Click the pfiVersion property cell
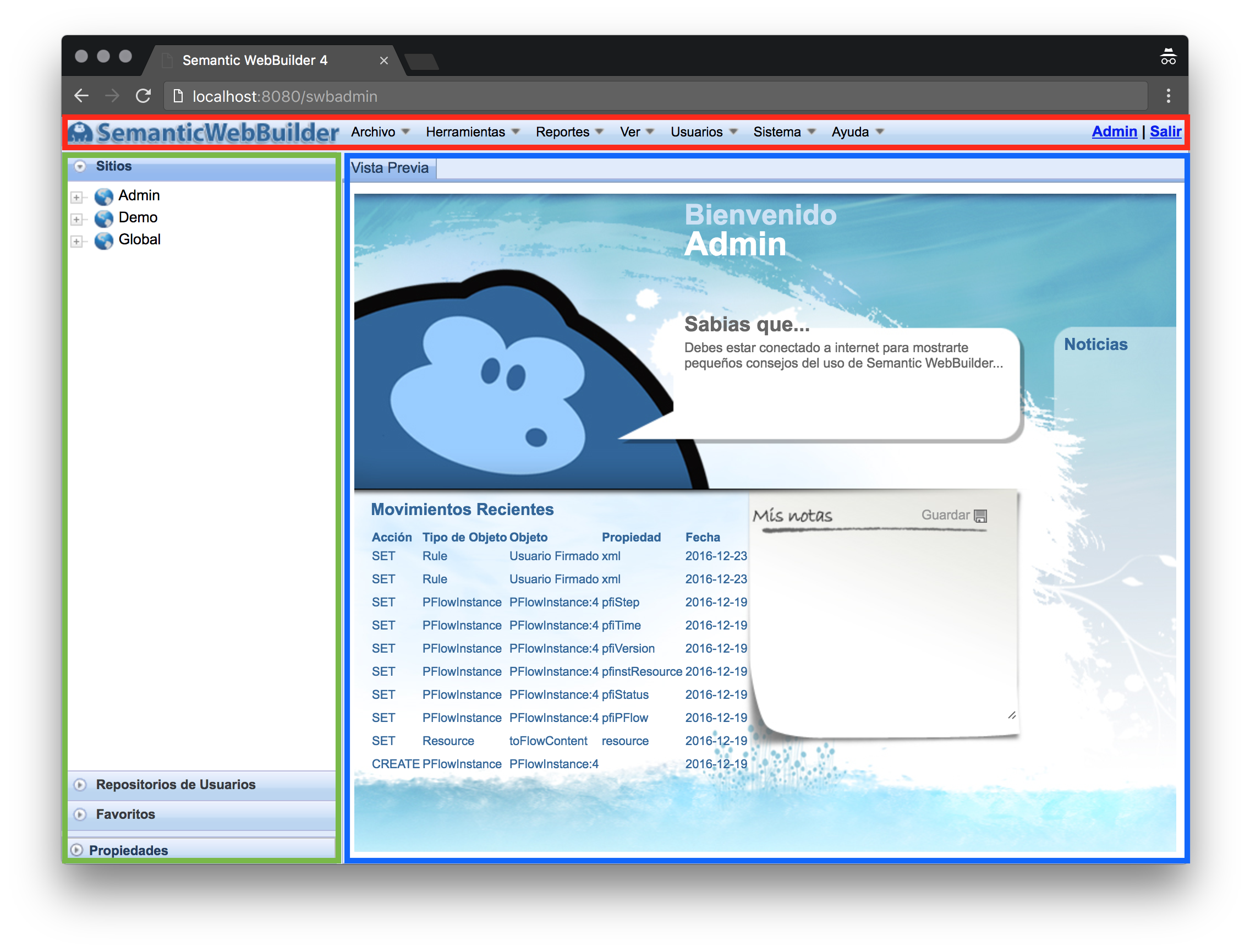This screenshot has width=1250, height=952. click(628, 649)
